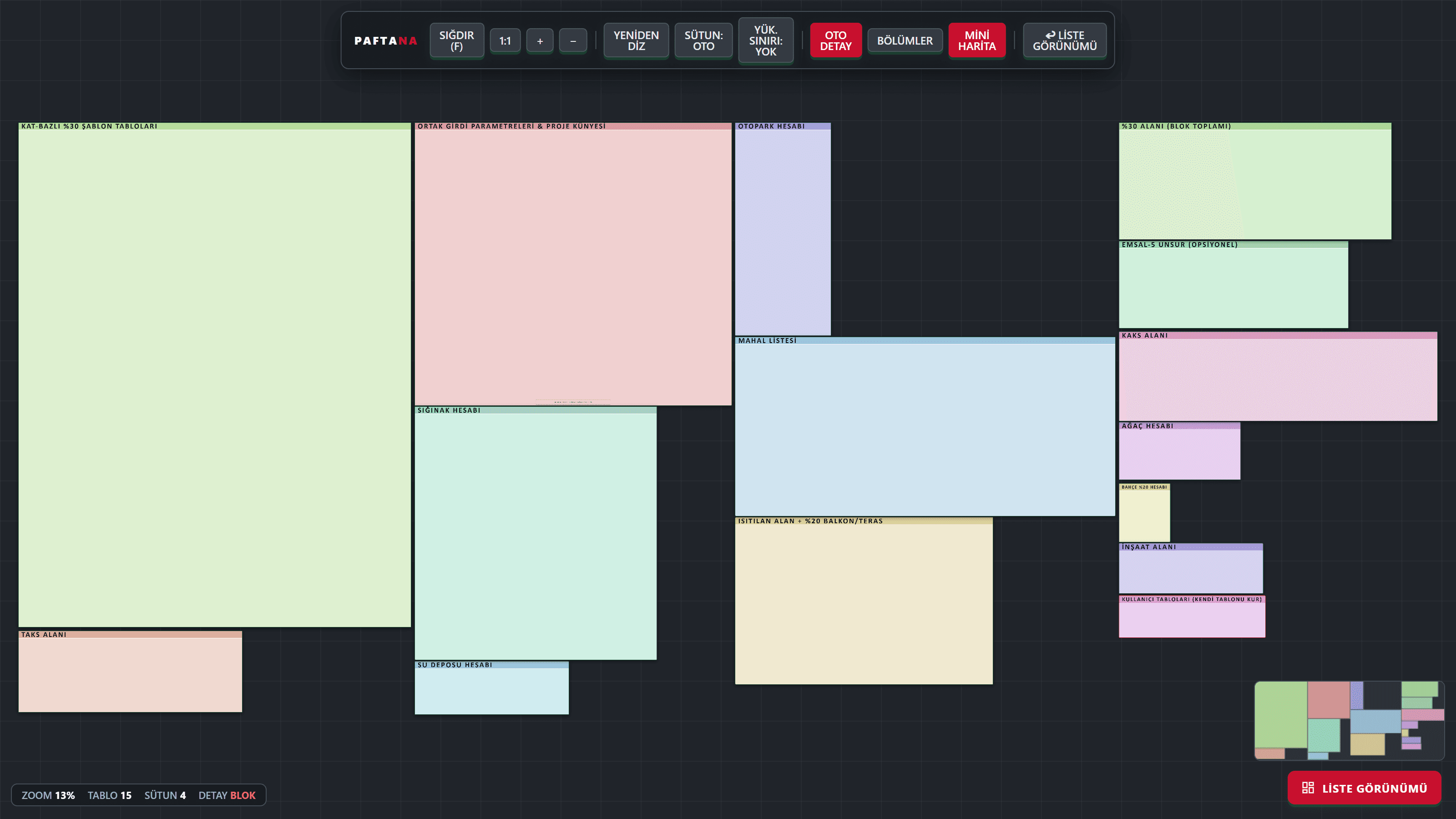Select the MAHAL LİSTESİ block header
Screen dimensions: 1456x819
[925, 340]
